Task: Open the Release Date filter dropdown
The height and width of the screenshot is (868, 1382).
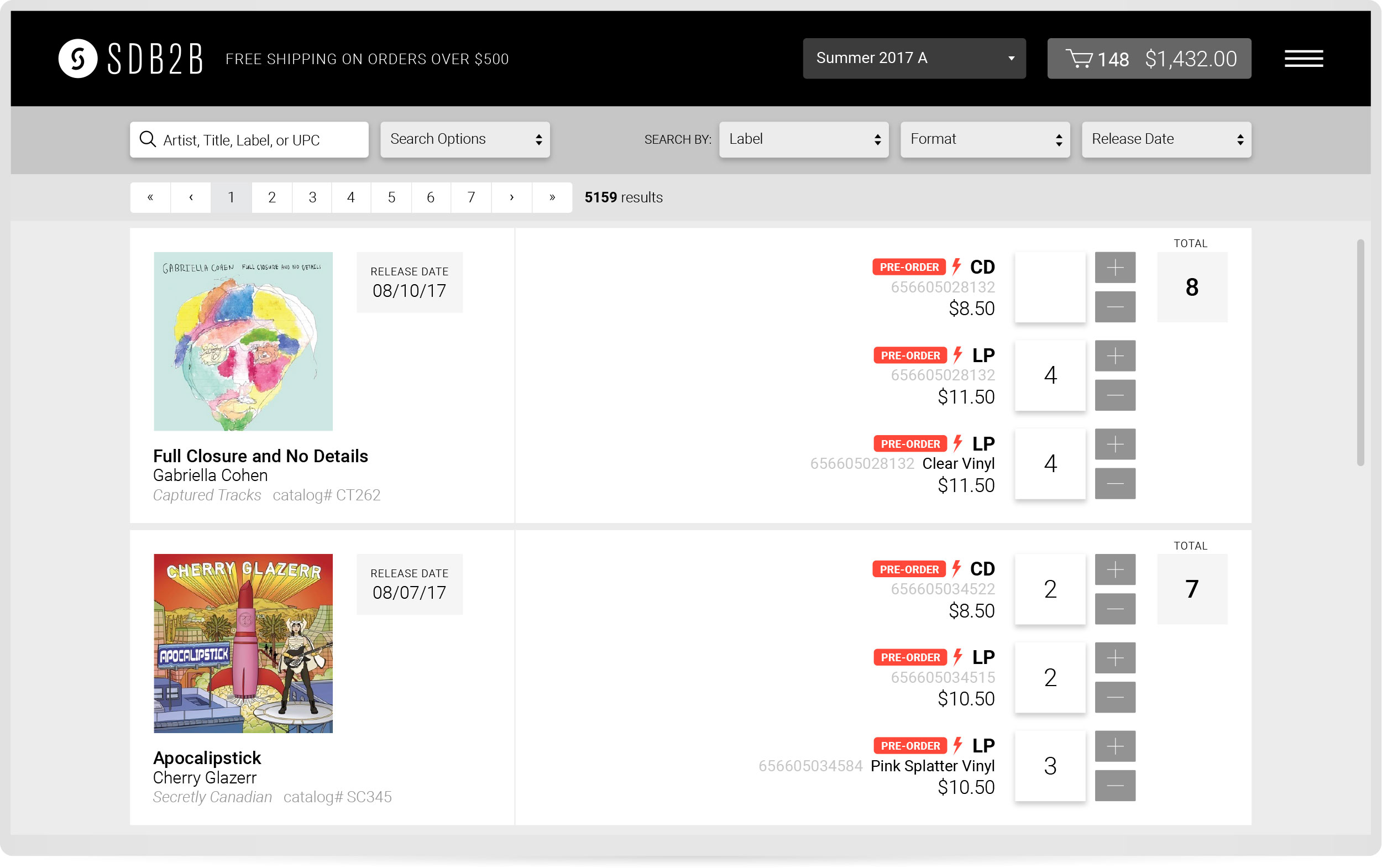Action: 1166,139
